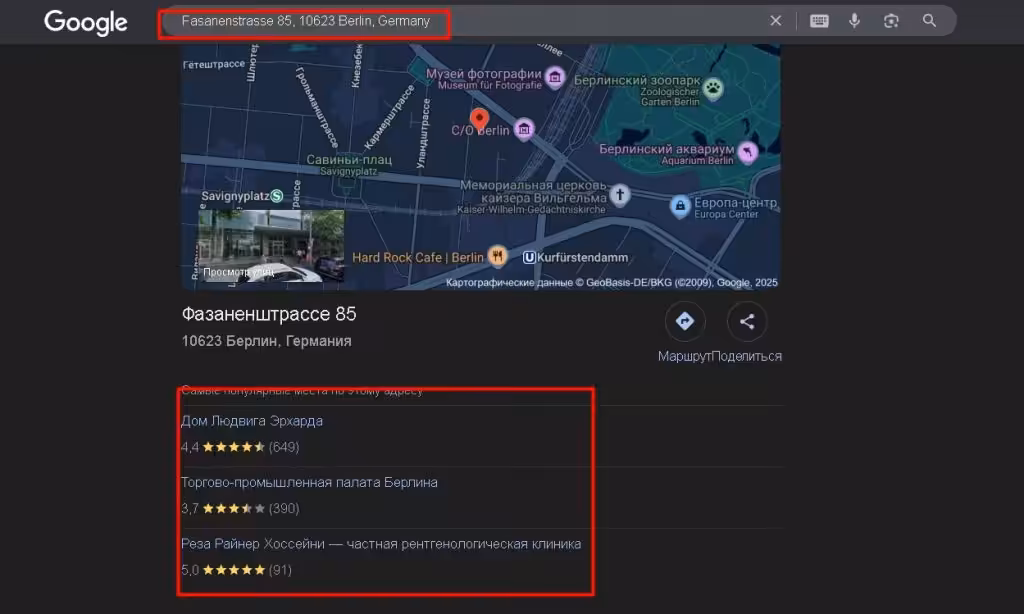Click the Музей фотографии museum marker icon
Viewport: 1024px width, 614px height.
tap(555, 78)
